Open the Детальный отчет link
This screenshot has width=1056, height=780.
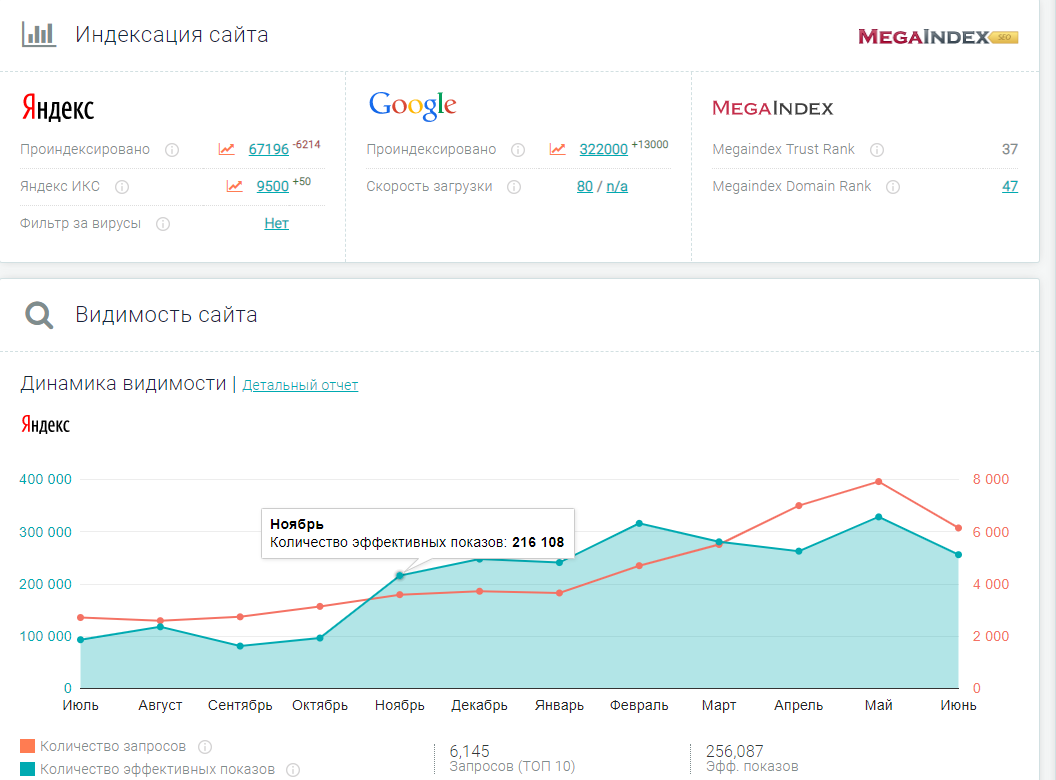click(x=300, y=385)
